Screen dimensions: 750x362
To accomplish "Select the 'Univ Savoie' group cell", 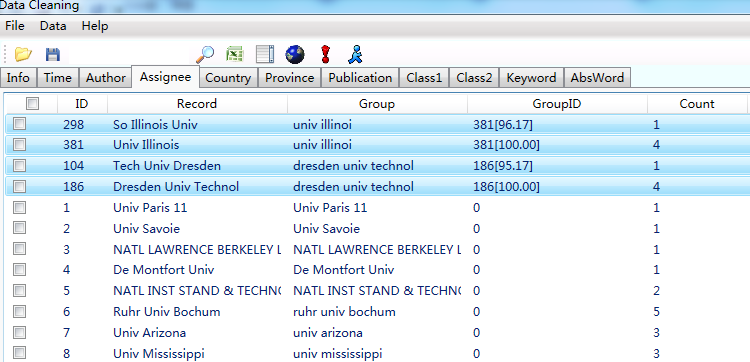I will pyautogui.click(x=326, y=229).
